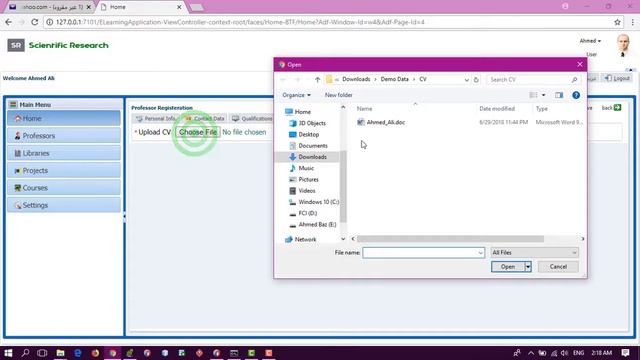Open the Personal Info tab
This screenshot has height=360, width=640.
tap(156, 118)
